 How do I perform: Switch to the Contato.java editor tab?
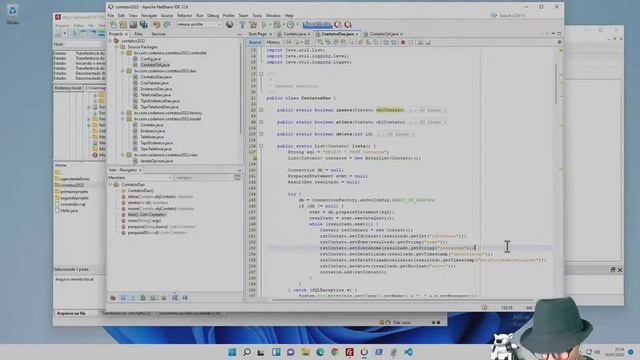(x=294, y=34)
